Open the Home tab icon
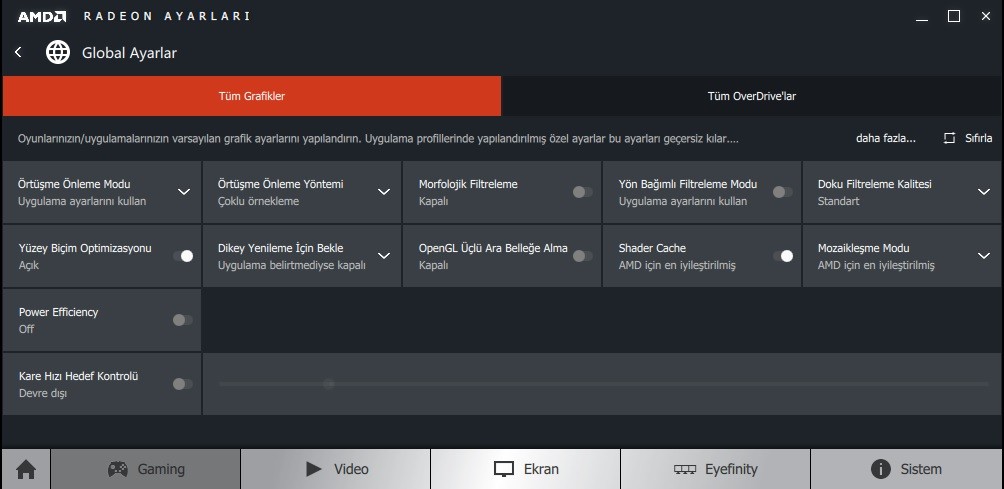 (x=26, y=470)
